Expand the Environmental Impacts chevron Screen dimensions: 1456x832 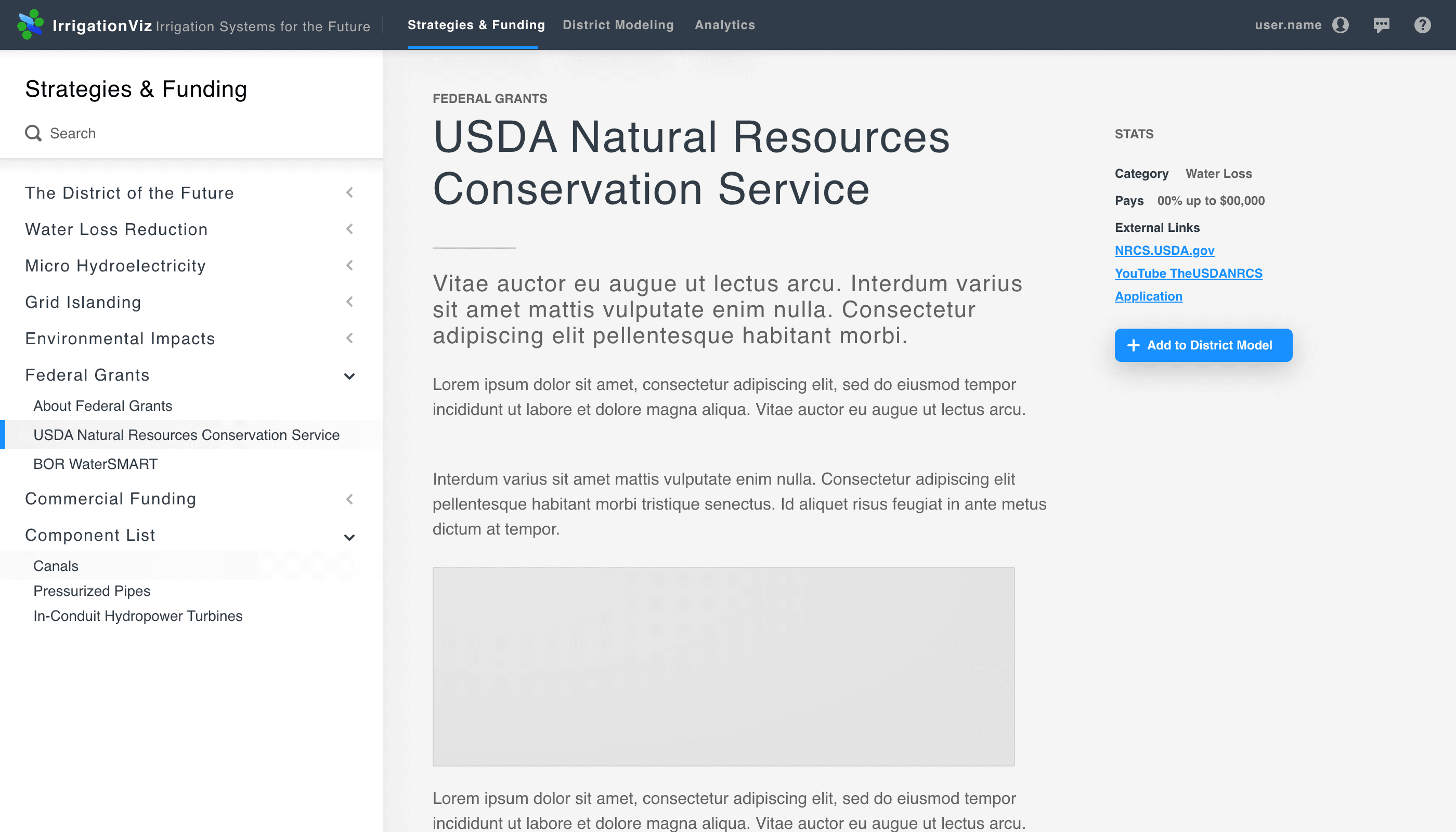coord(350,339)
